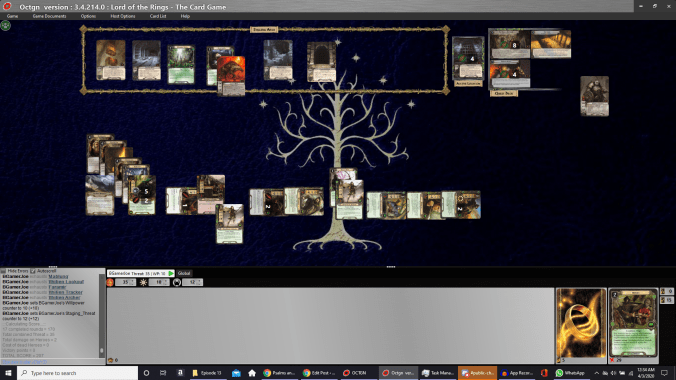The width and height of the screenshot is (676, 380).
Task: Toggle the Autoscroll checkbox
Action: click(x=33, y=271)
